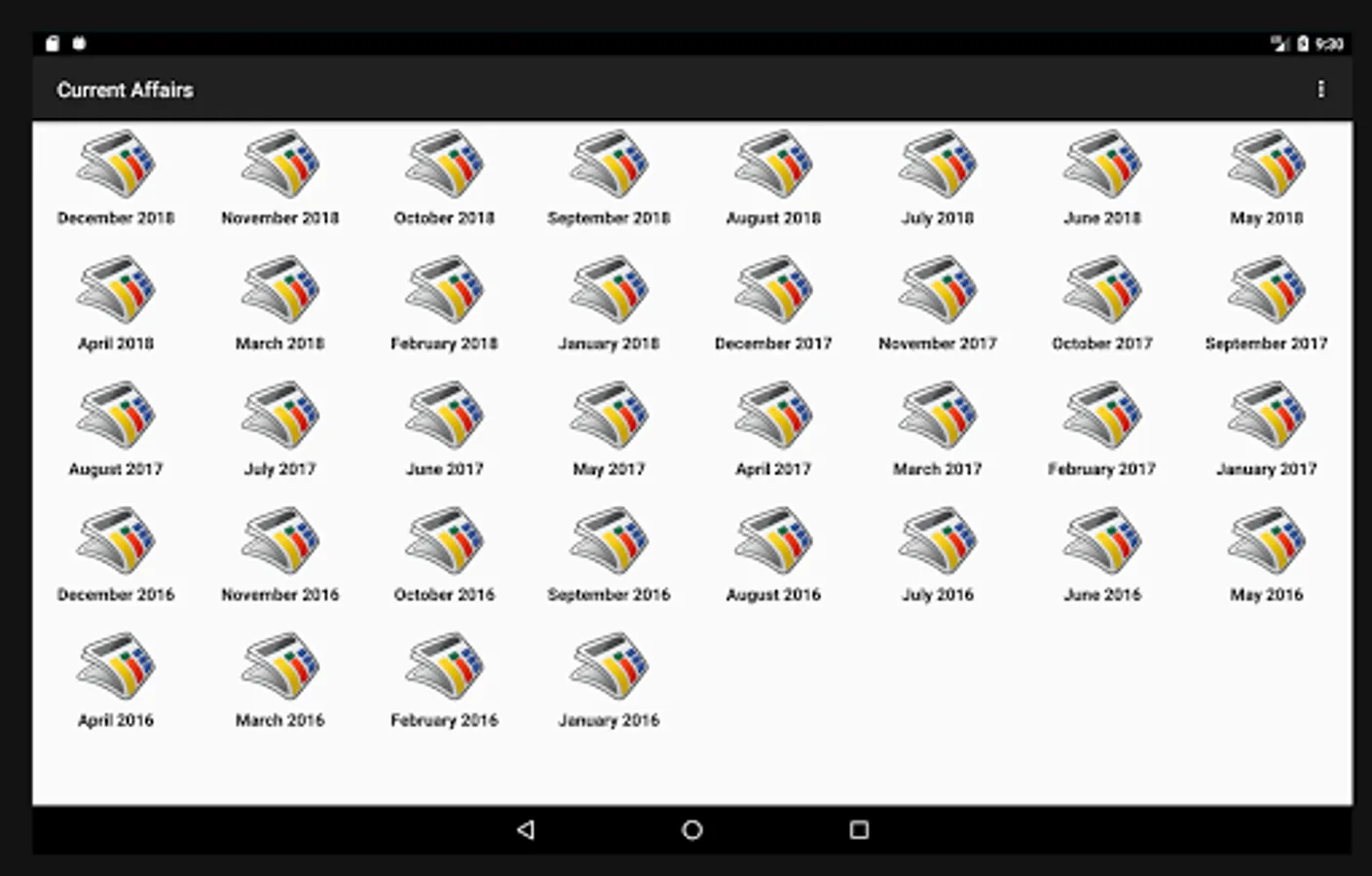
Task: Open the January 2016 news icon
Action: coord(610,667)
